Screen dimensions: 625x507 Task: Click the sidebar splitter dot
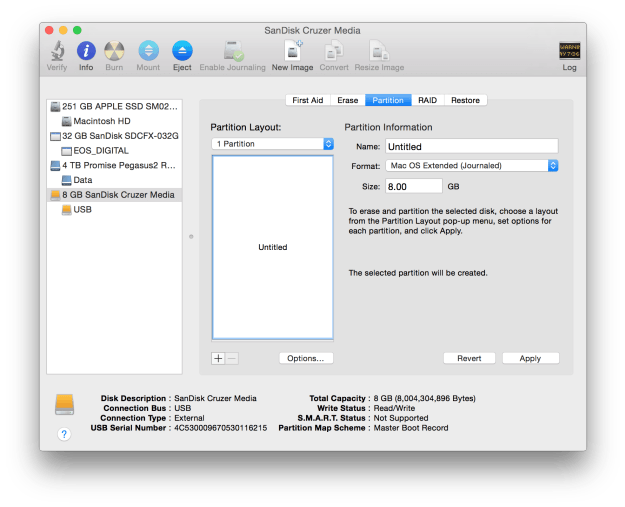coord(191,237)
